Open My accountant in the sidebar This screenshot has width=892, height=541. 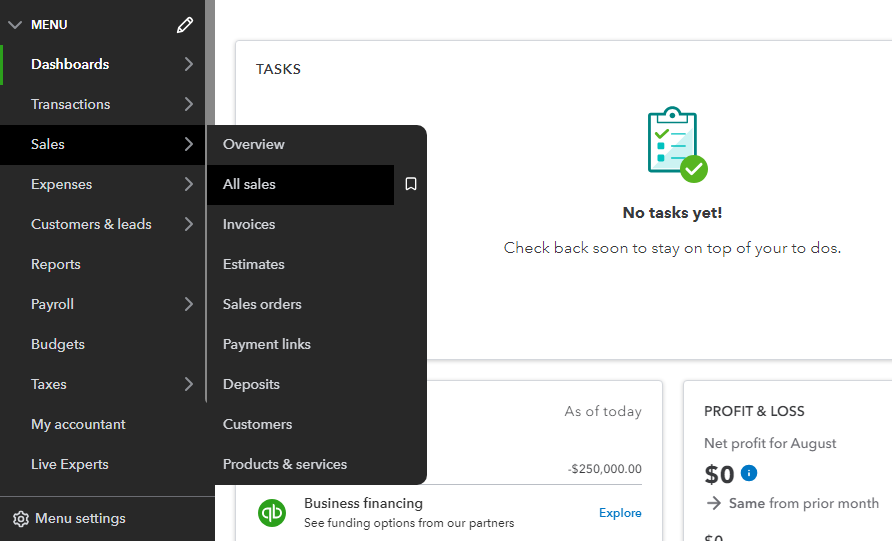pyautogui.click(x=78, y=424)
